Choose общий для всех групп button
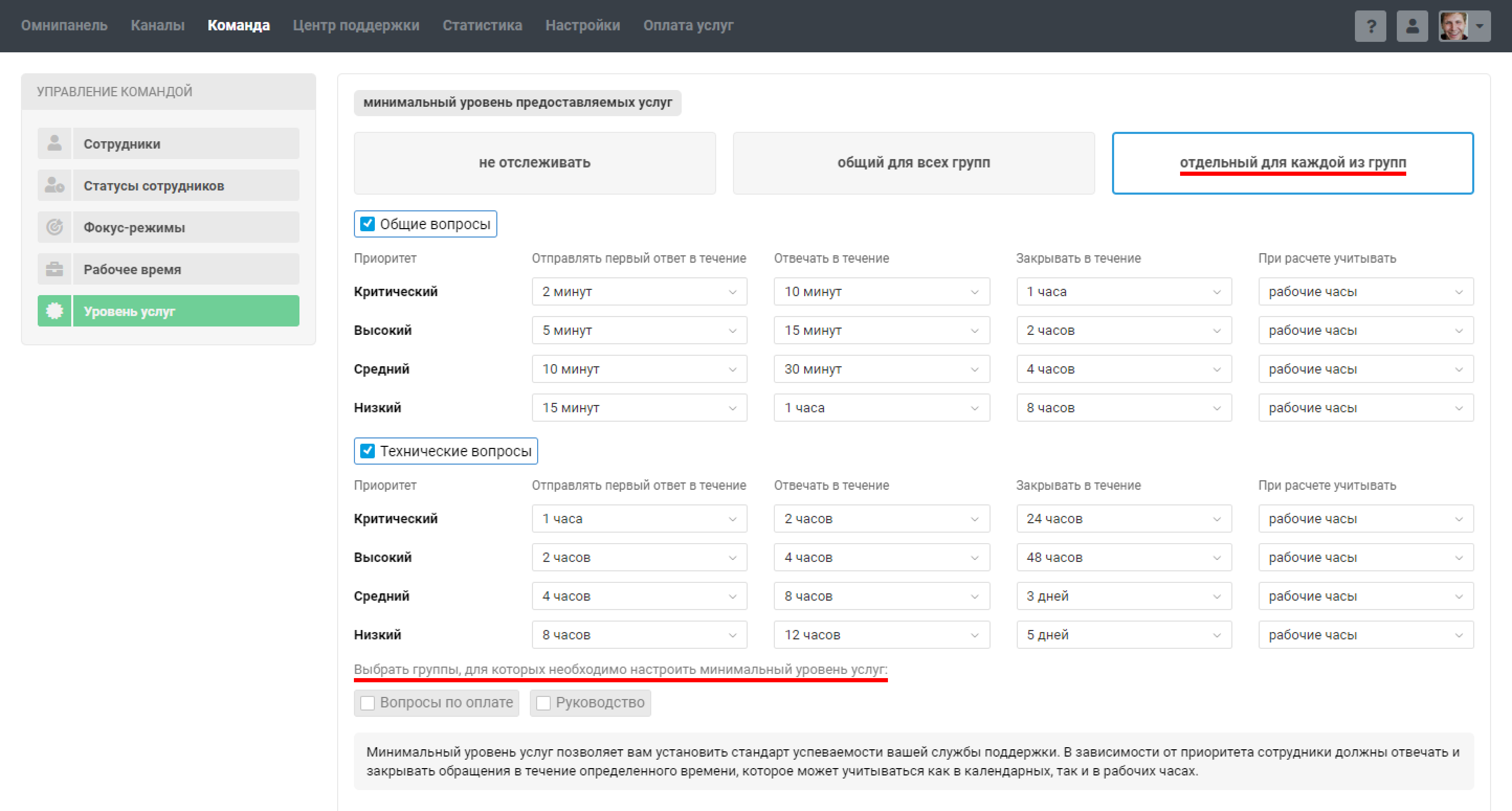Image resolution: width=1512 pixels, height=811 pixels. pyautogui.click(x=913, y=163)
